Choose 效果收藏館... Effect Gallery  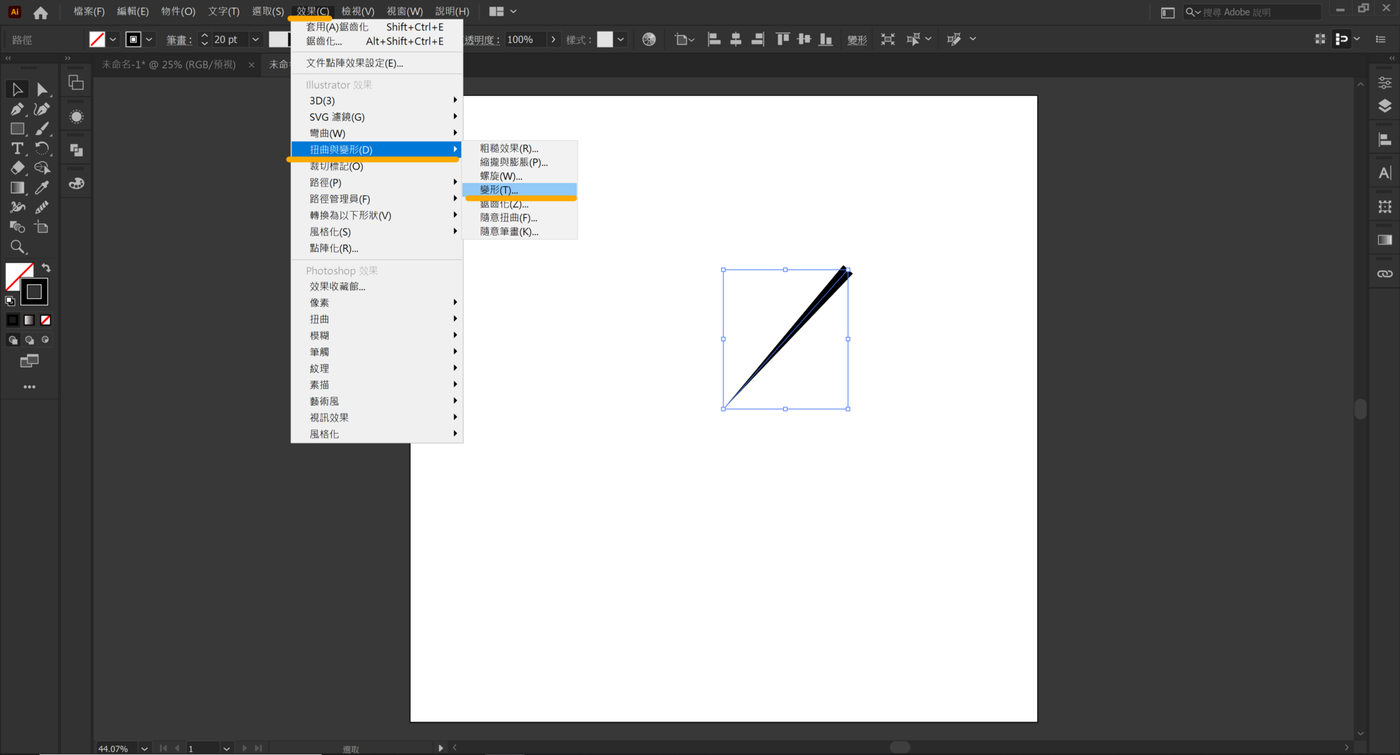tap(376, 286)
